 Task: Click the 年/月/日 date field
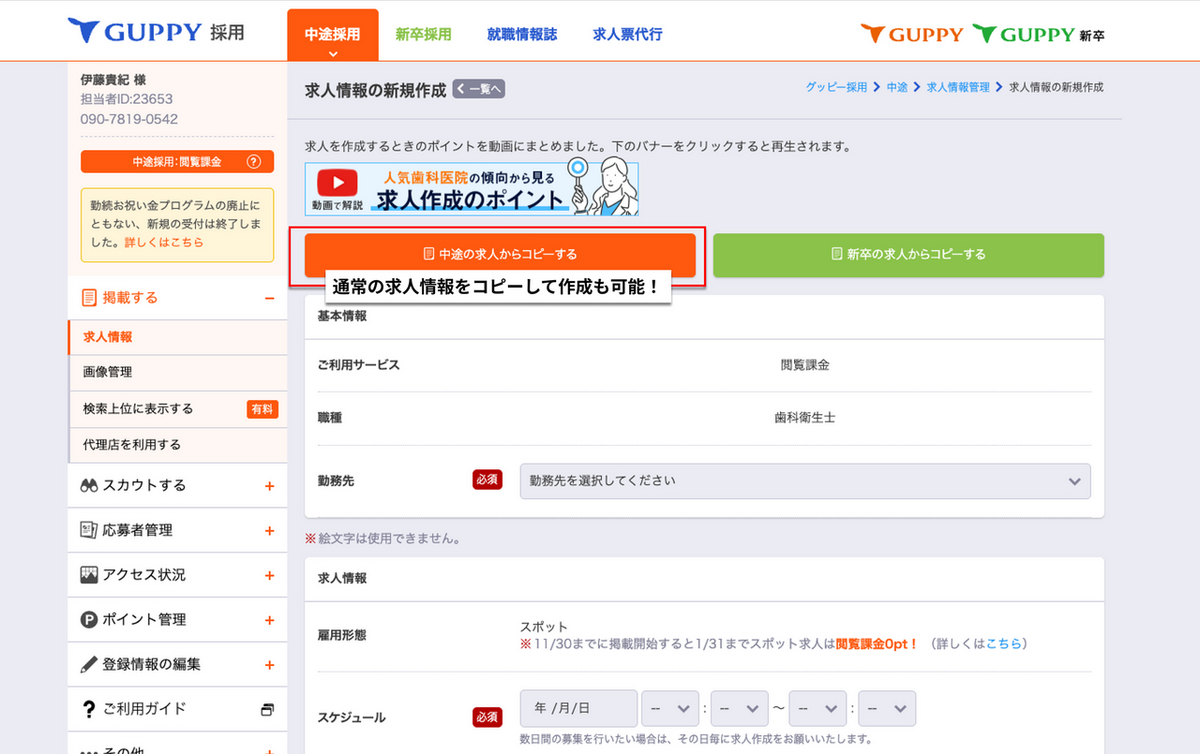[579, 709]
